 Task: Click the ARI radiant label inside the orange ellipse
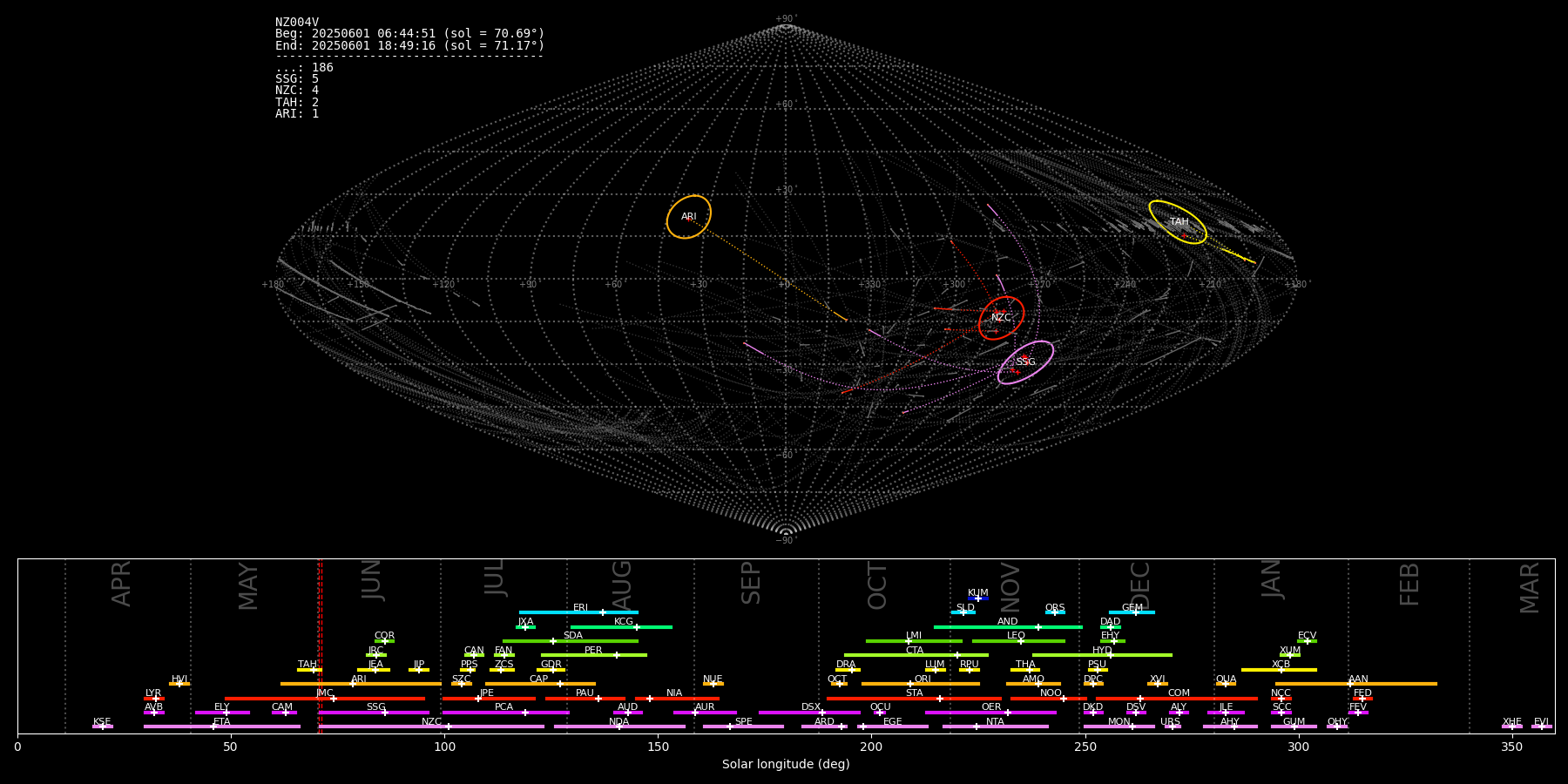689,217
